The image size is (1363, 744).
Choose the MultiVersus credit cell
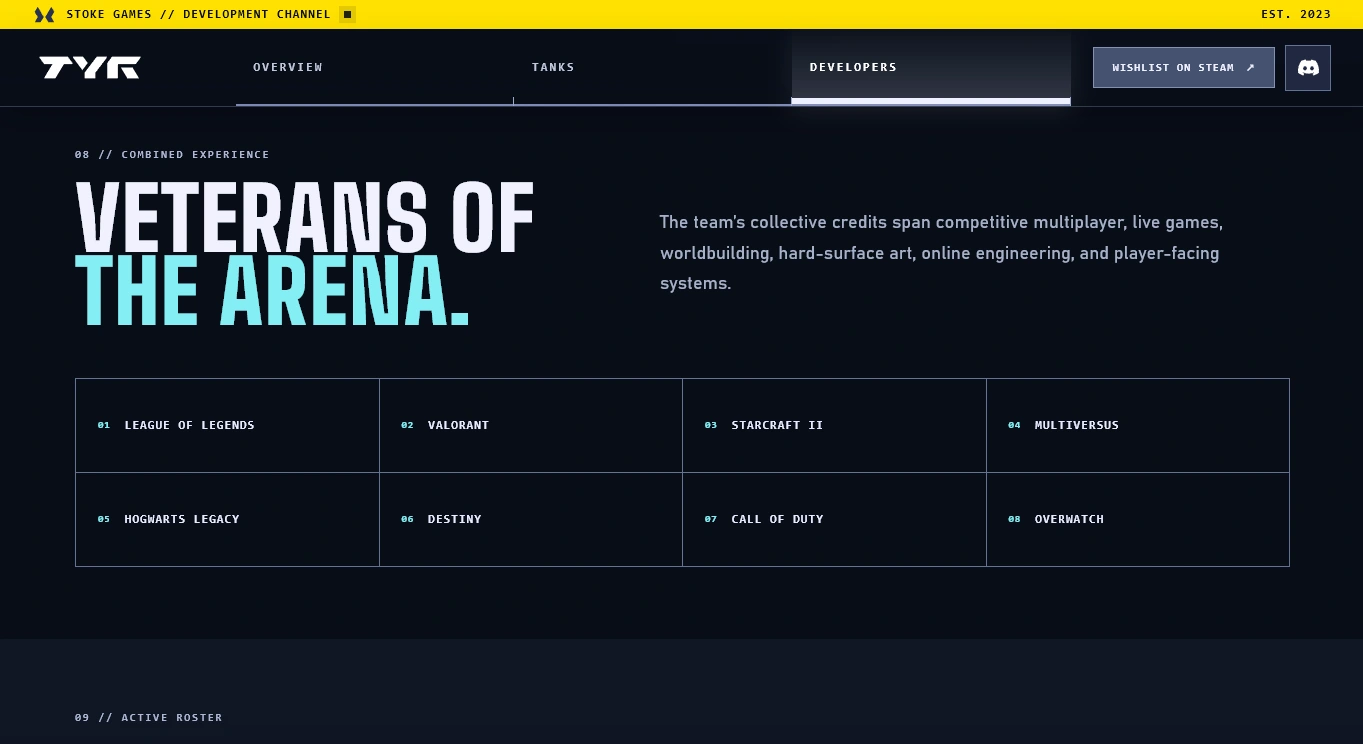[1138, 425]
